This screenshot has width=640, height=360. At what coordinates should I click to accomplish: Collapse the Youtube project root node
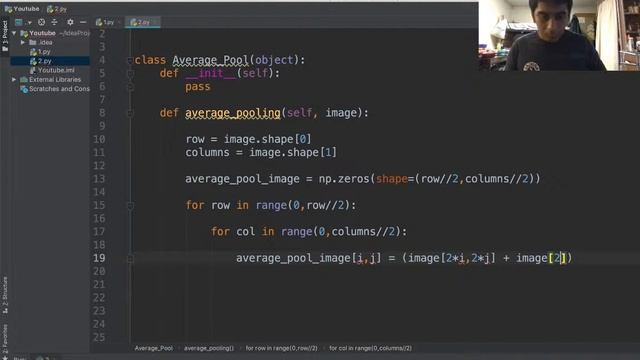14,33
